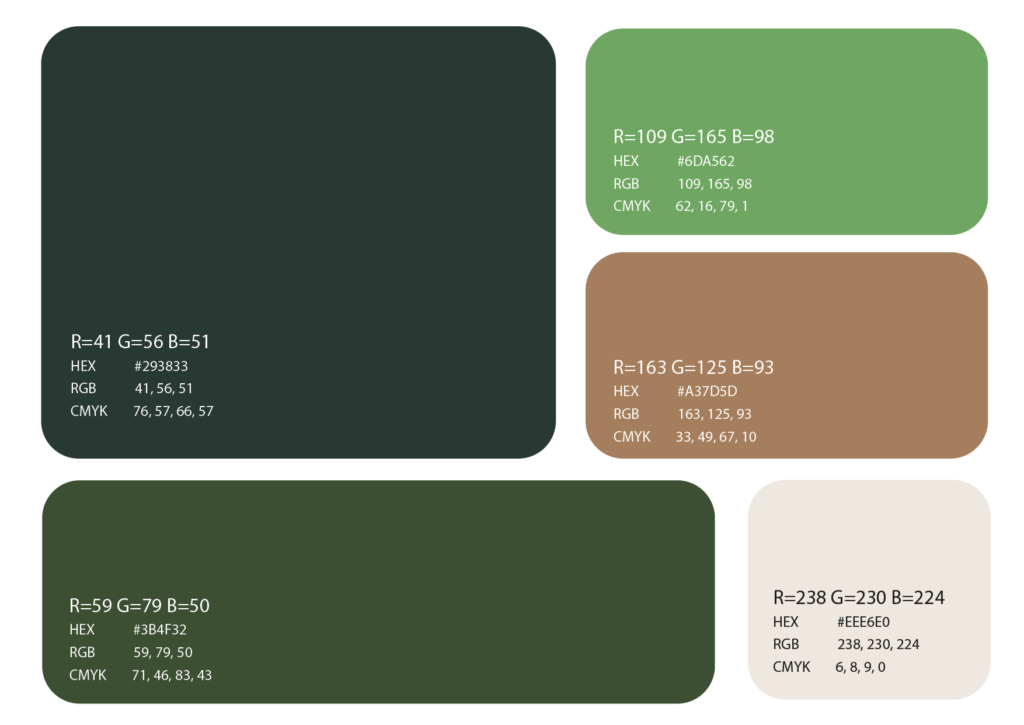Click the CMYK value 62, 16, 79, 1

711,206
